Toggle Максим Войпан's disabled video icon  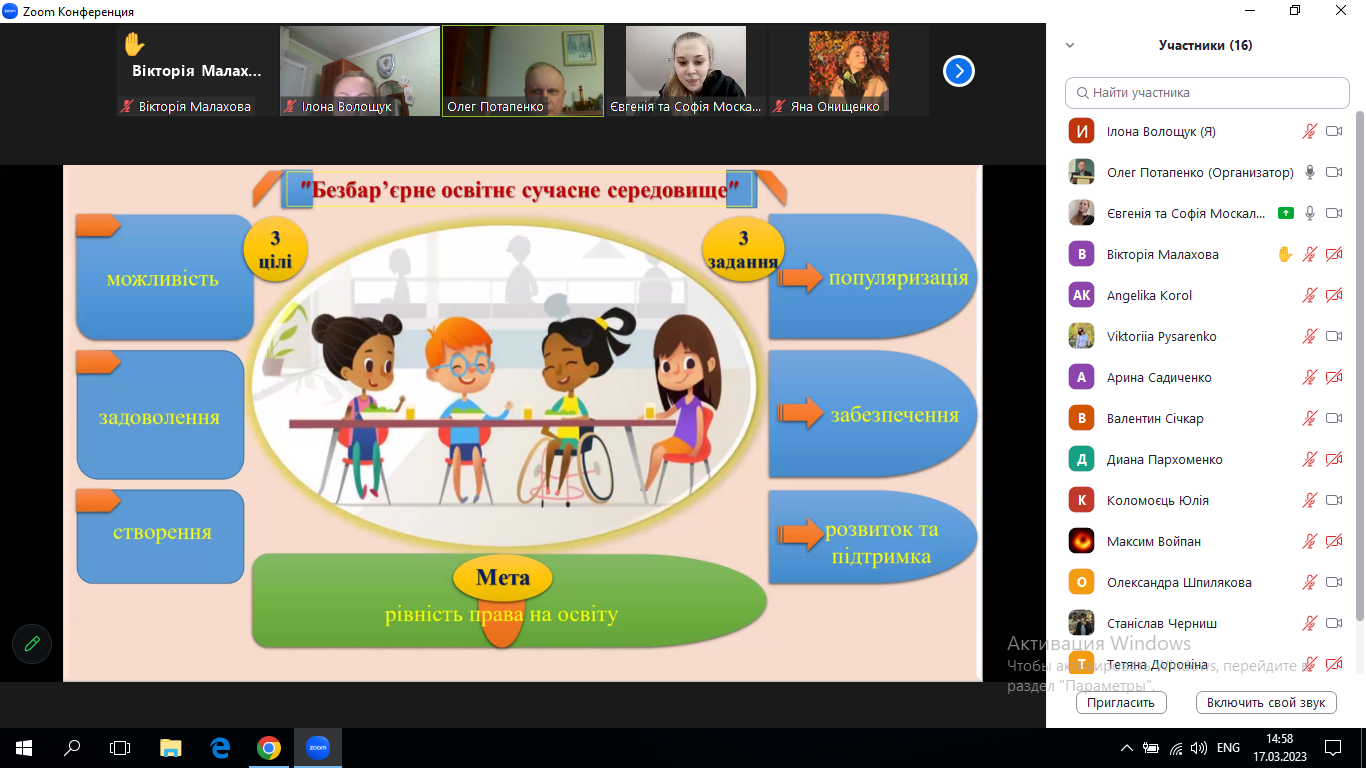click(x=1333, y=541)
